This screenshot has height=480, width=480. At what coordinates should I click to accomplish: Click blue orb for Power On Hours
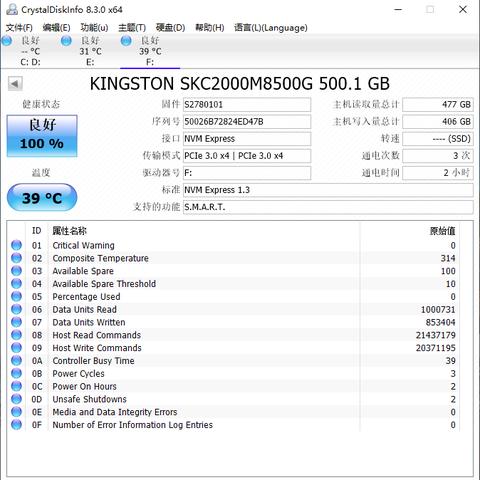click(x=16, y=386)
